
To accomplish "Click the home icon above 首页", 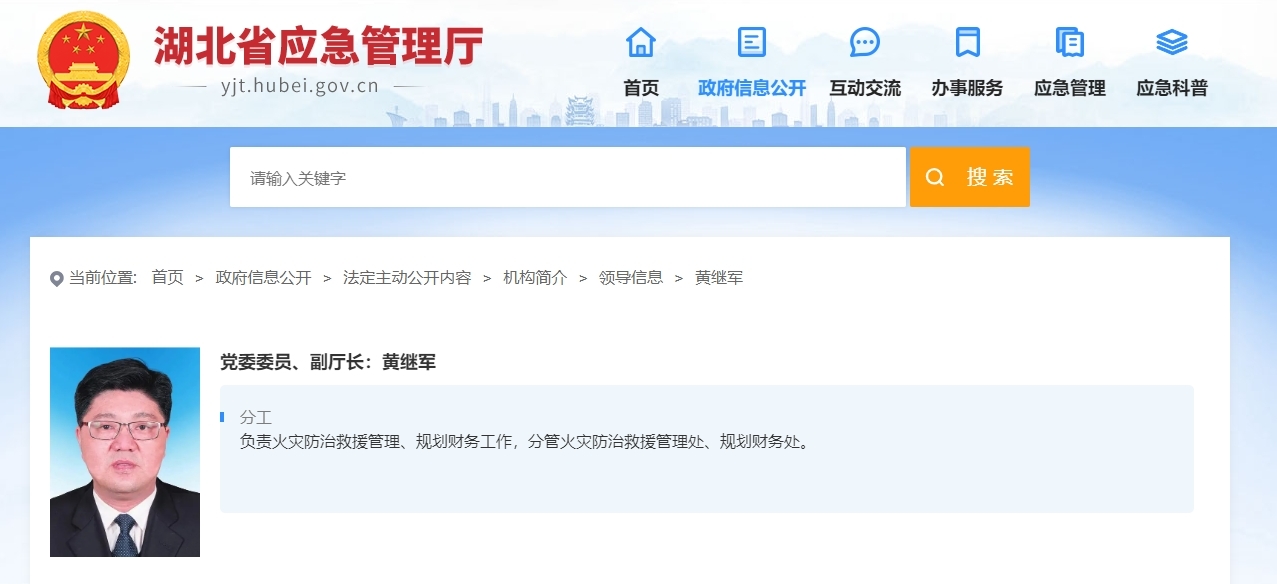I will pyautogui.click(x=641, y=42).
